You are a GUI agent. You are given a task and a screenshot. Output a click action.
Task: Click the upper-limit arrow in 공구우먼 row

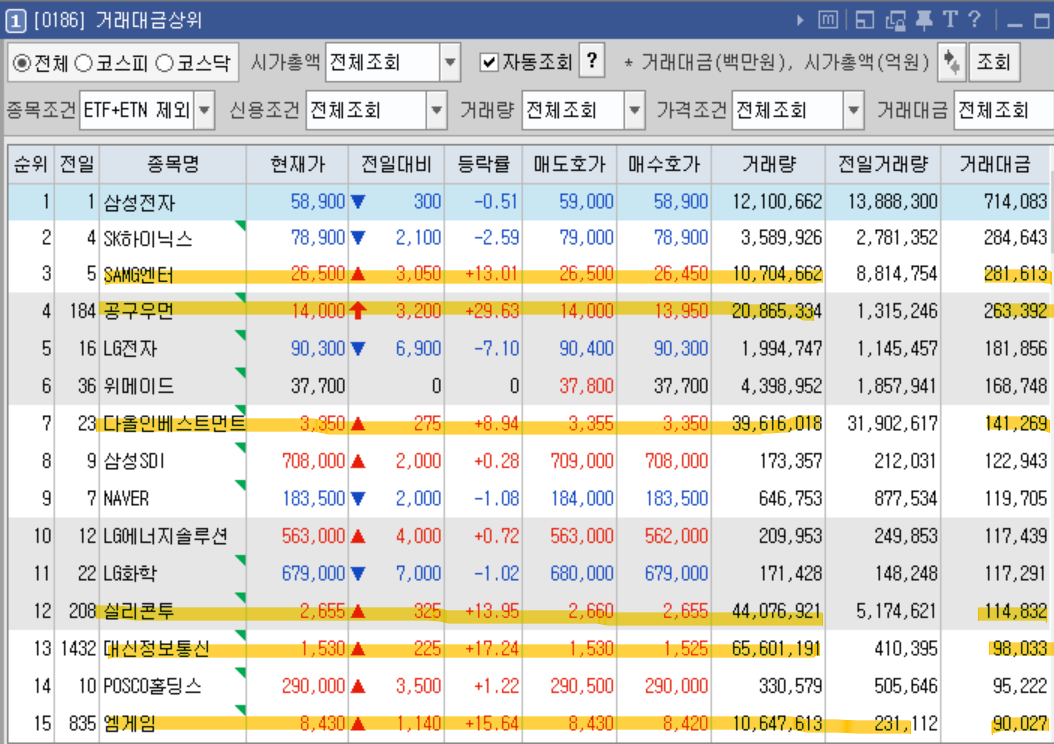(x=358, y=311)
